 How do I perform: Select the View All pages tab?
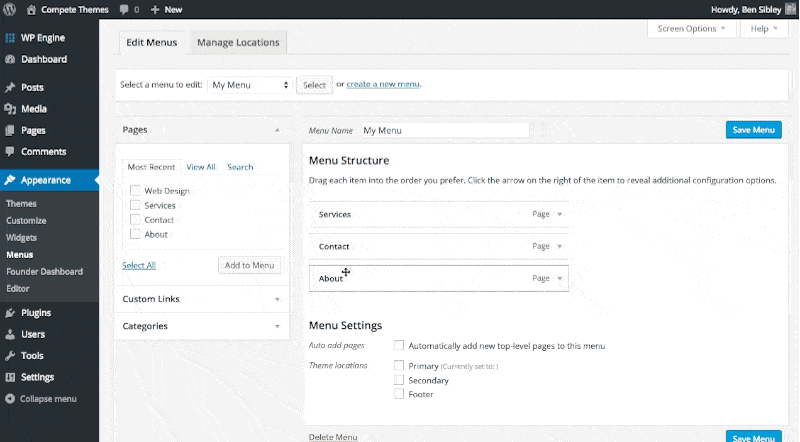(x=201, y=167)
